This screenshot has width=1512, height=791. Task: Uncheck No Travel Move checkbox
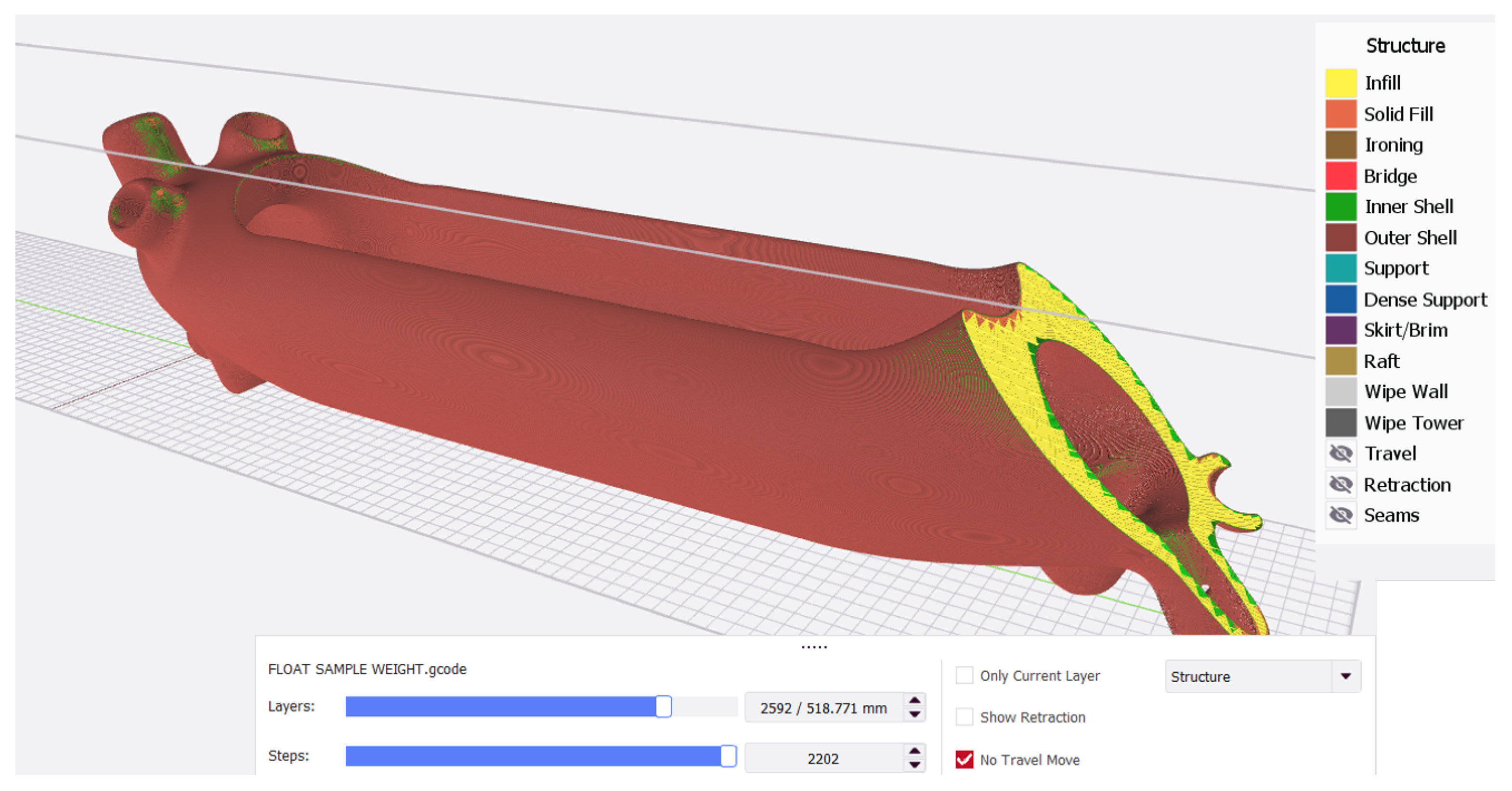point(964,759)
